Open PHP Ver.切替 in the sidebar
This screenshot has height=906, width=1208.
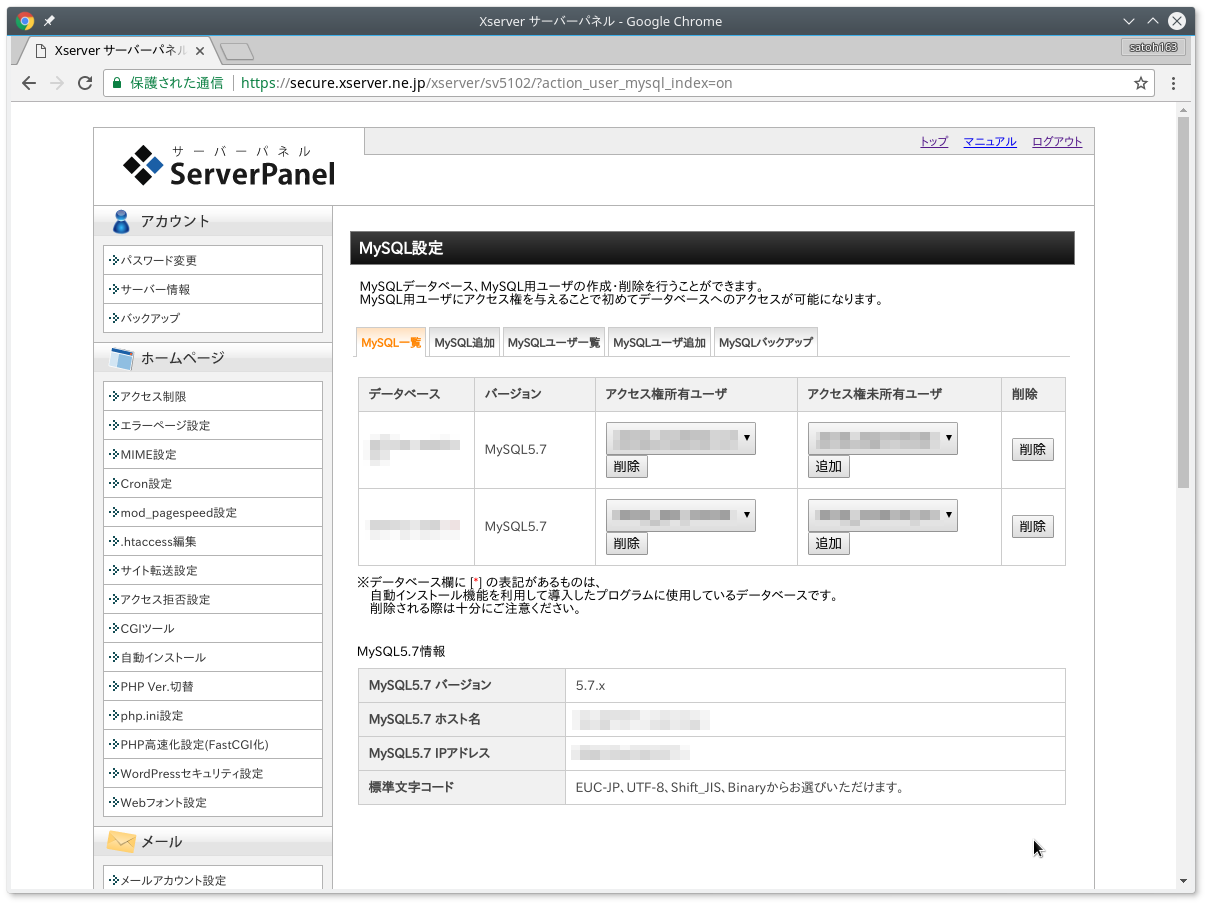[x=213, y=686]
